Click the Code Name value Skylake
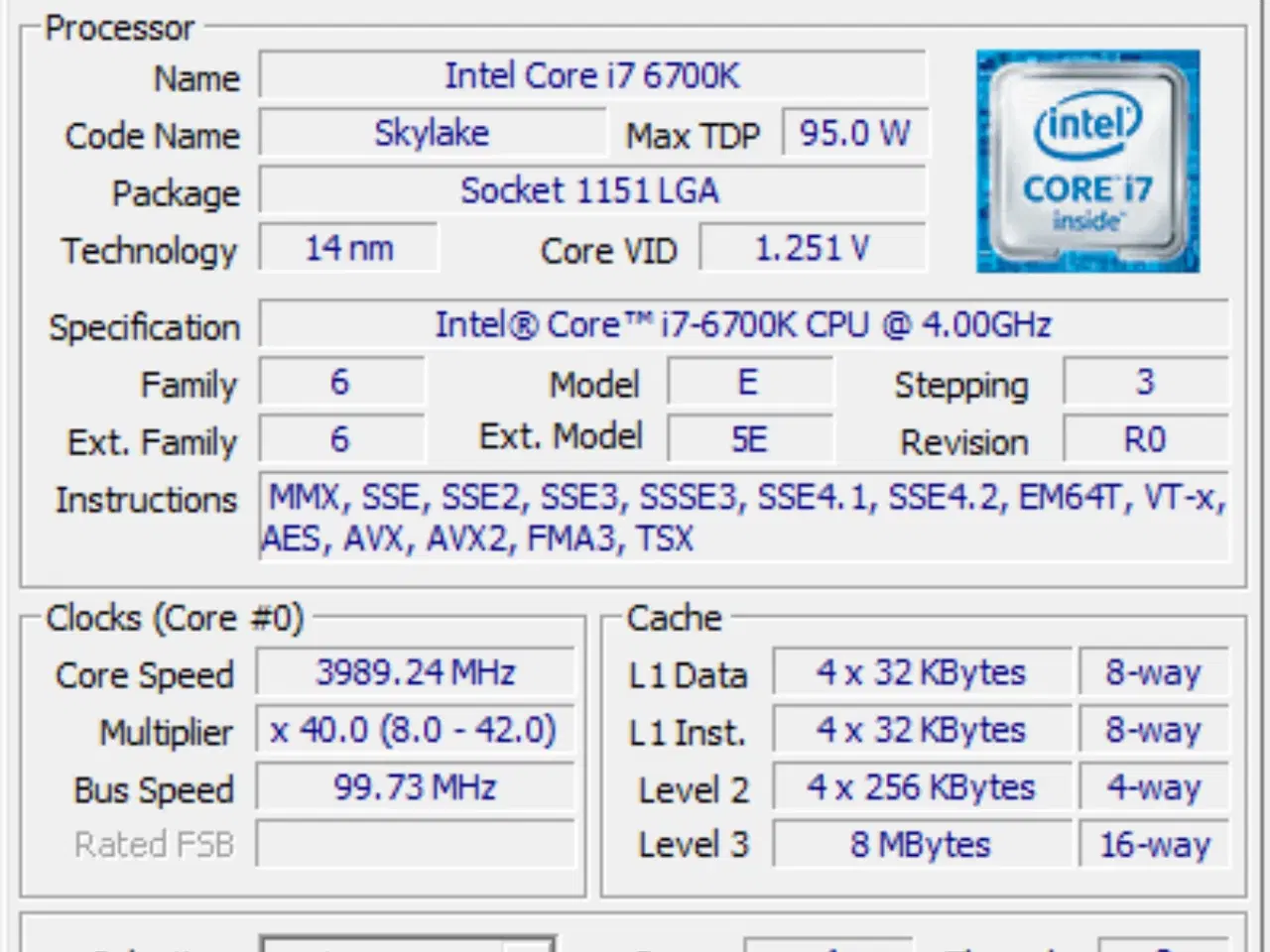Screen dimensions: 1270x952 pyautogui.click(x=432, y=133)
